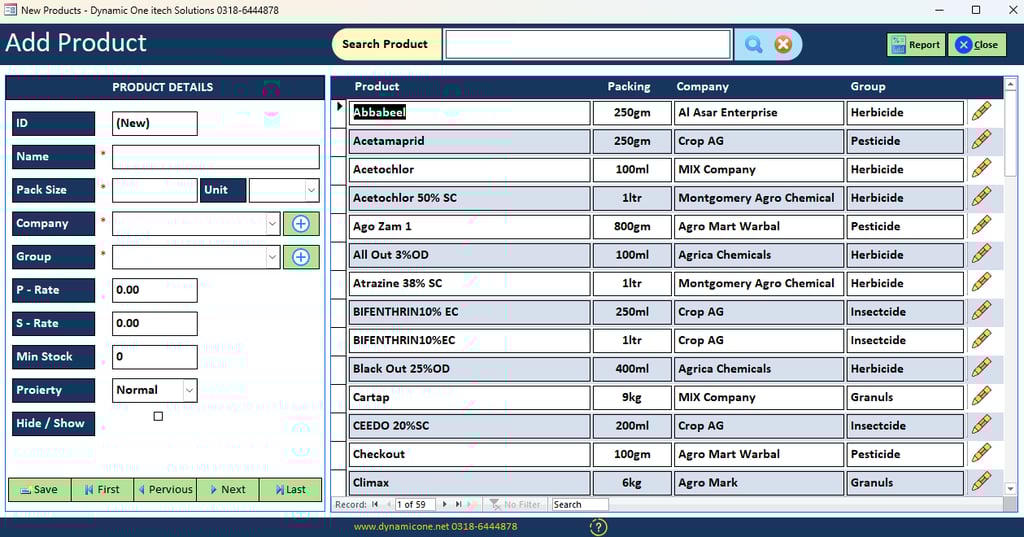Screen dimensions: 1024x537
Task: Click the Close button in header
Action: coord(977,44)
